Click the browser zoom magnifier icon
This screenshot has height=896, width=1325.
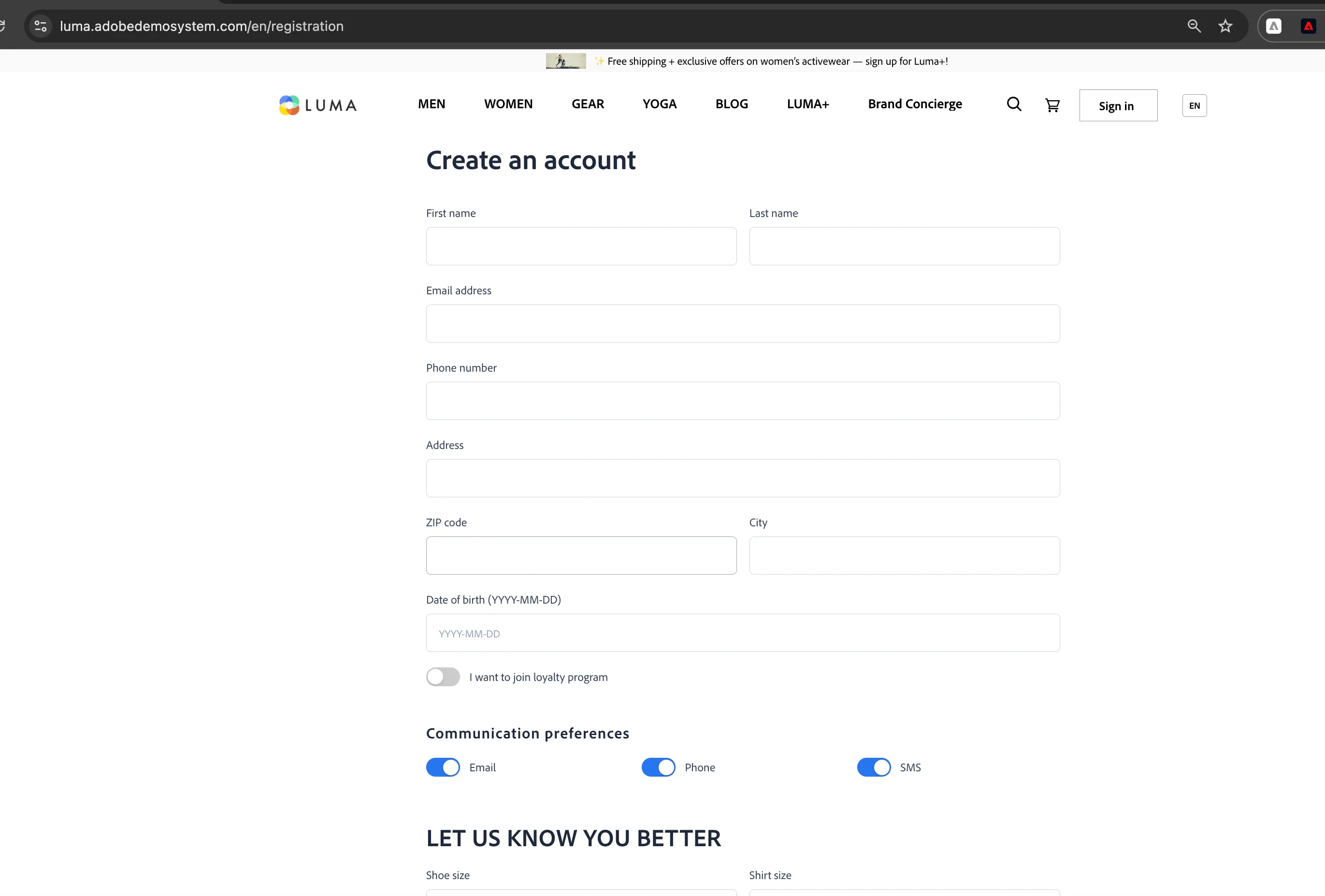point(1194,26)
